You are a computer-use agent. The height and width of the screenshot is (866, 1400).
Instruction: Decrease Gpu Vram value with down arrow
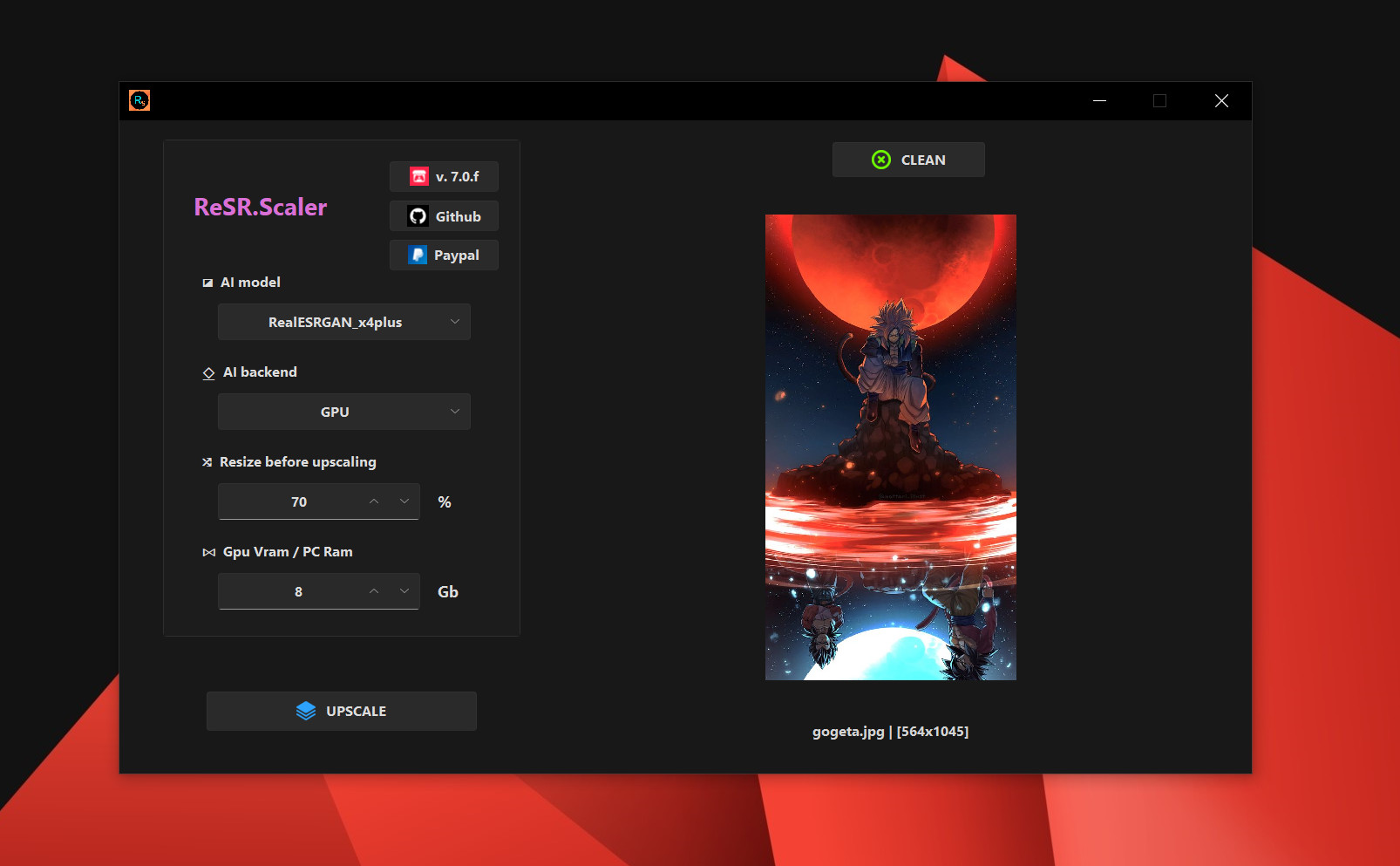point(404,591)
